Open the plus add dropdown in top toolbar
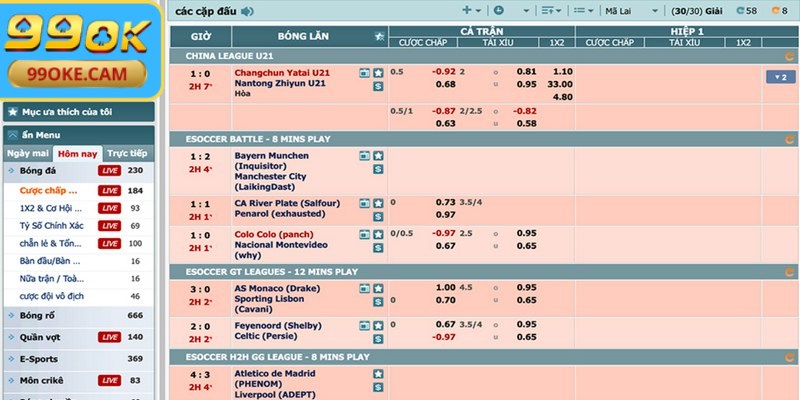The image size is (800, 400). tap(471, 10)
